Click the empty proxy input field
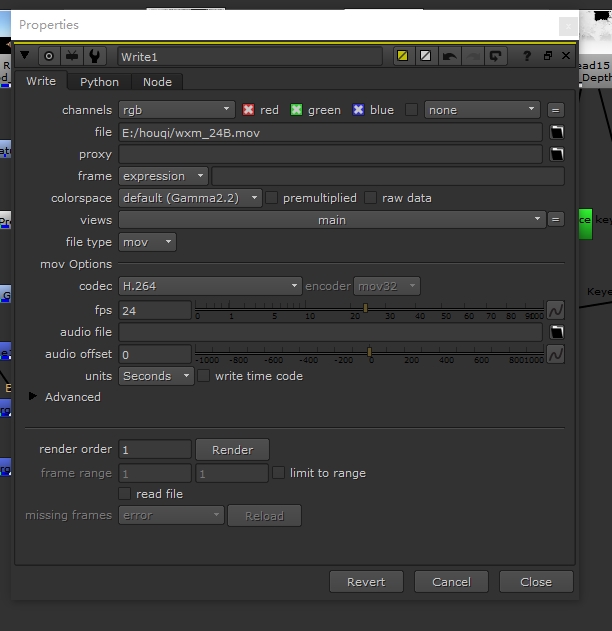The height and width of the screenshot is (631, 612). coord(330,154)
